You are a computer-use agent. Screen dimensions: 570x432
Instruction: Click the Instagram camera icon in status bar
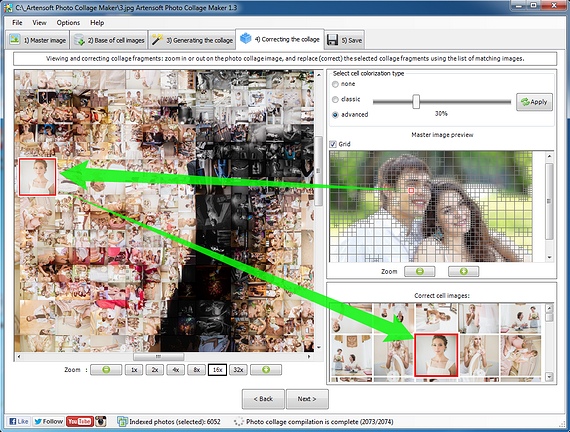coord(101,421)
